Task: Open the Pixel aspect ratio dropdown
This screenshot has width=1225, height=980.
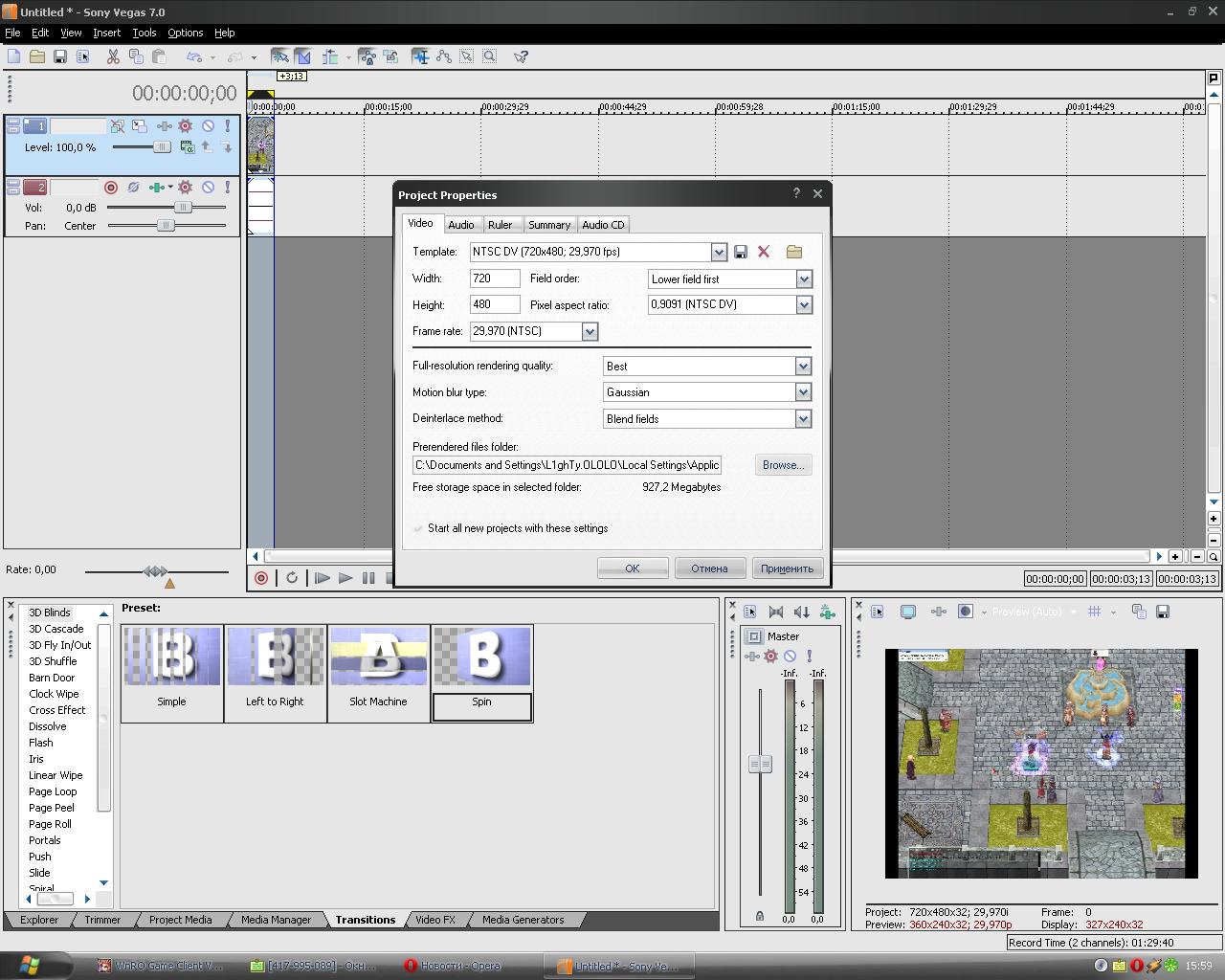Action: click(804, 304)
